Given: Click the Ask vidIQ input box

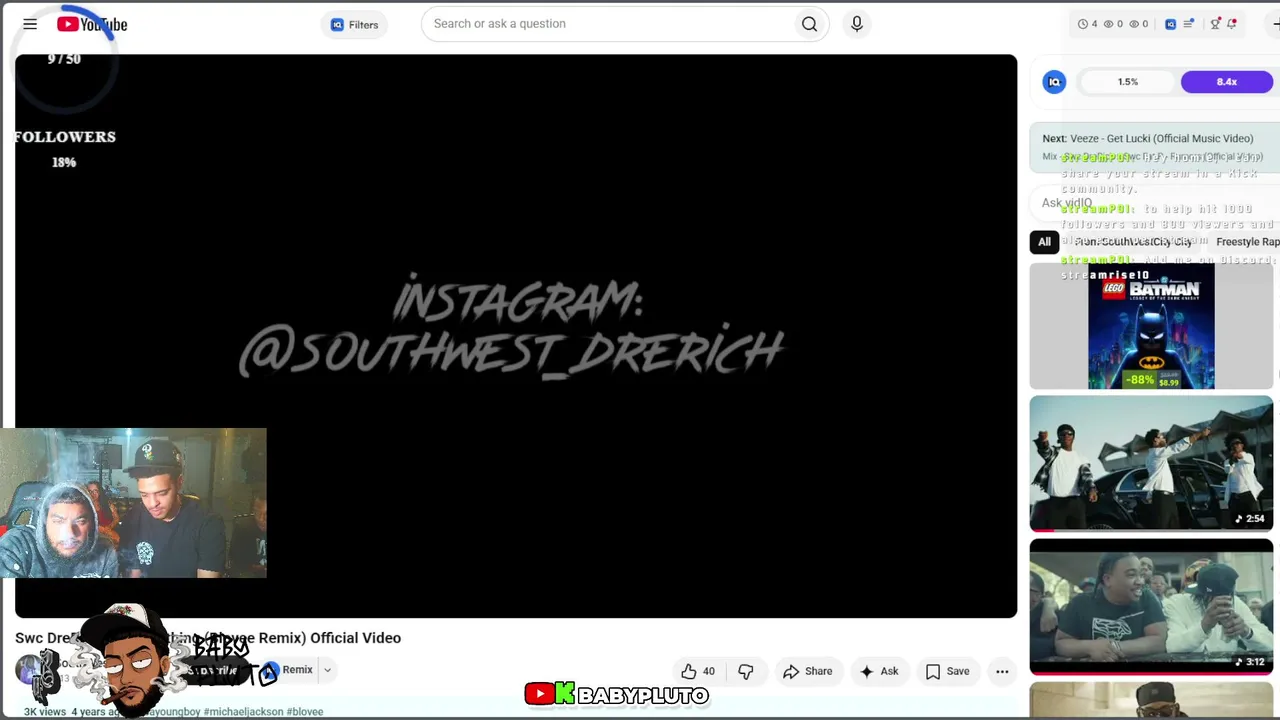Looking at the screenshot, I should [x=1155, y=203].
